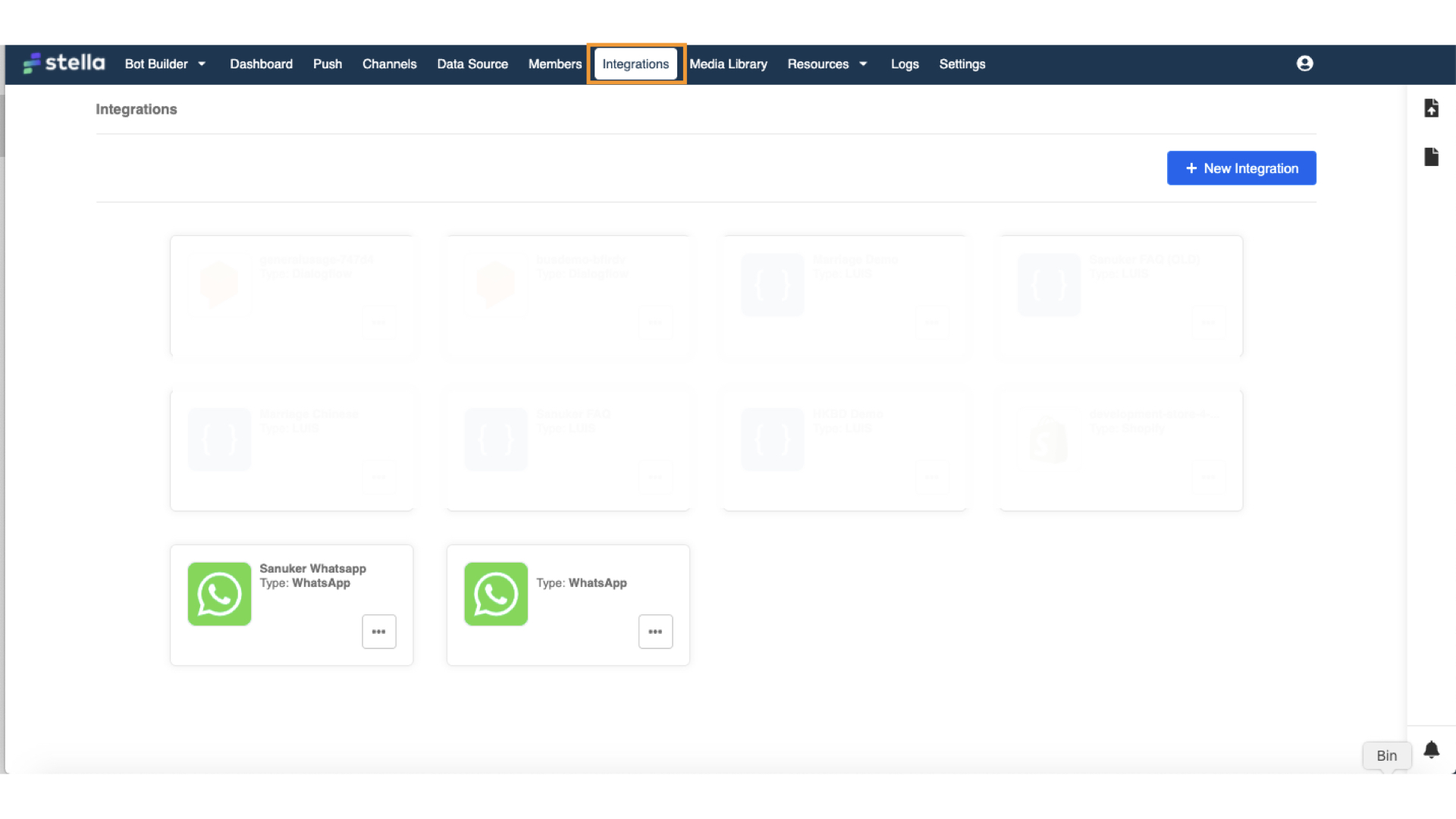Click the unnamed WhatsApp integration logo
1456x819 pixels.
point(496,594)
